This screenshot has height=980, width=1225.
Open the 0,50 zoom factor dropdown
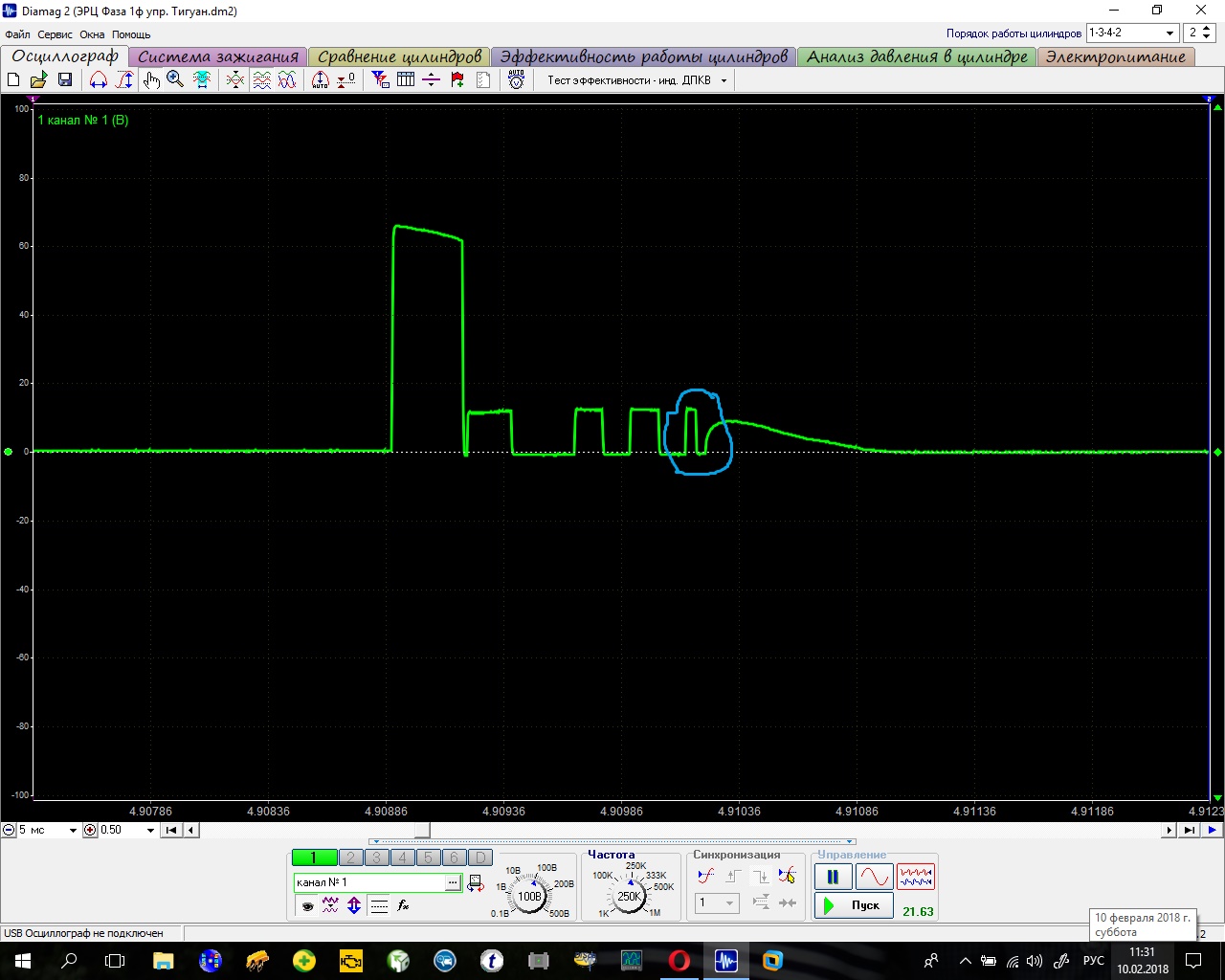point(150,831)
